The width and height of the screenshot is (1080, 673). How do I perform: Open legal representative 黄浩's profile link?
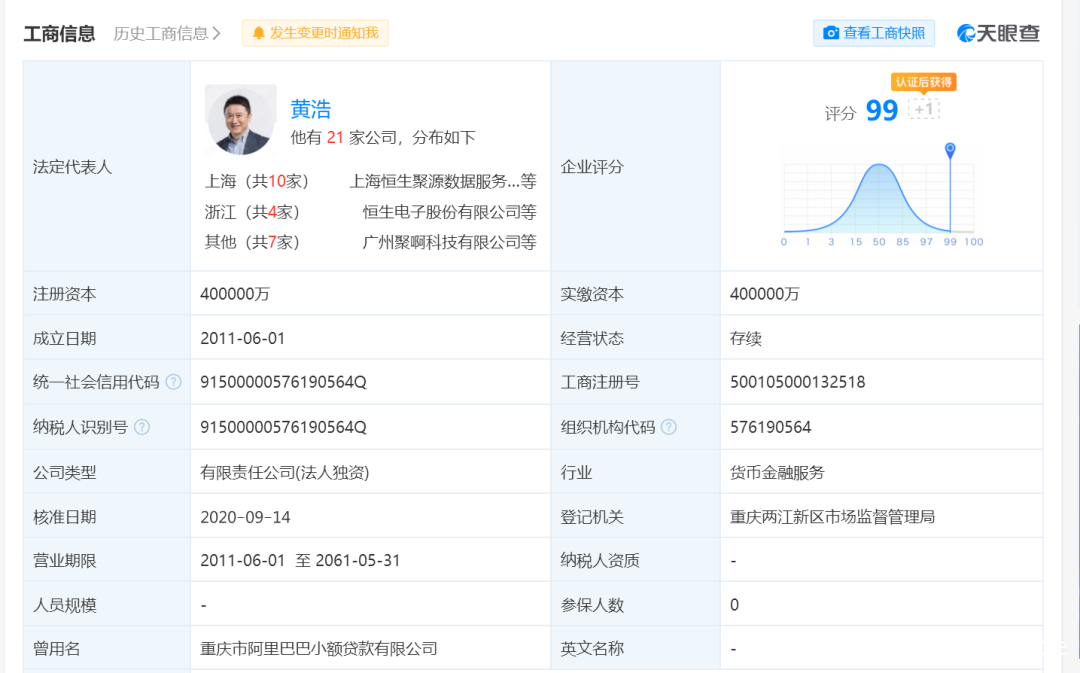[310, 109]
